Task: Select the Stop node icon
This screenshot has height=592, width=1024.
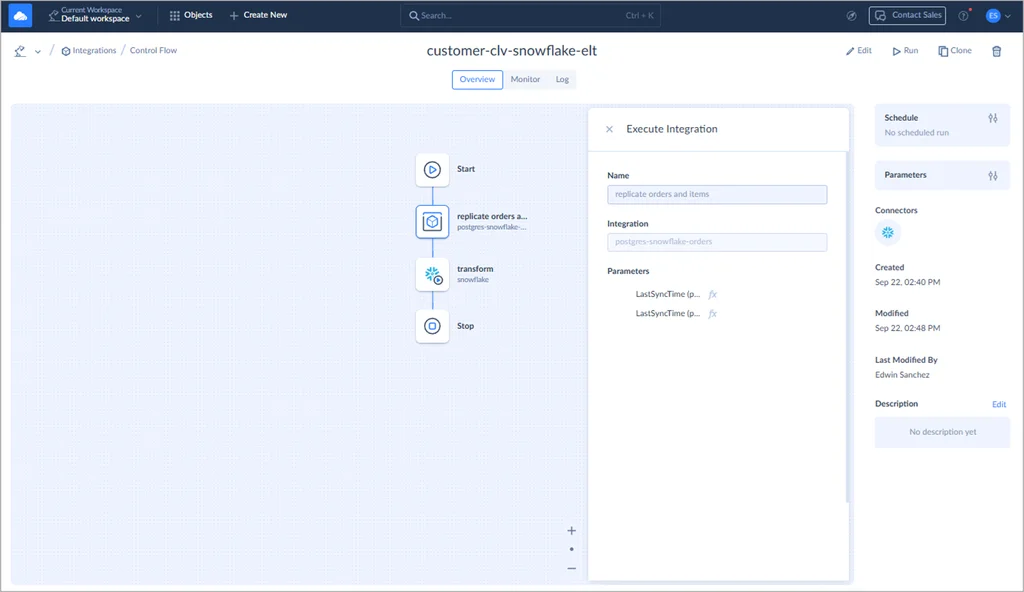Action: tap(432, 326)
